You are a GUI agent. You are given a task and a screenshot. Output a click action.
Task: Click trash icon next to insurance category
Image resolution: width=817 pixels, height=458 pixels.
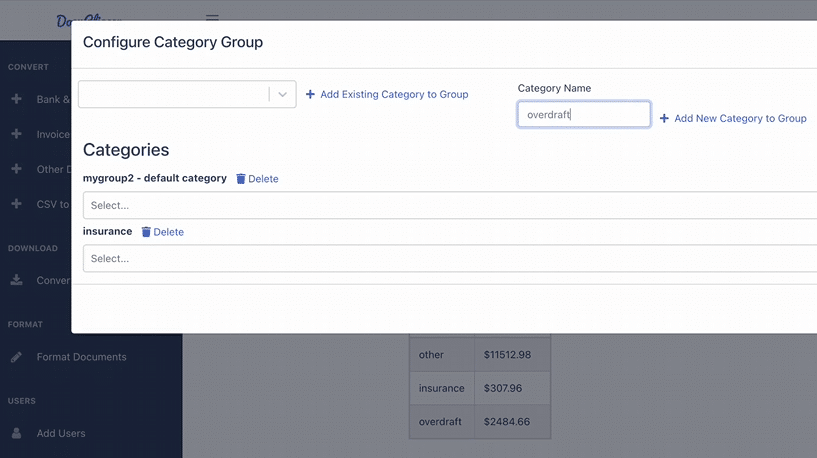(146, 232)
